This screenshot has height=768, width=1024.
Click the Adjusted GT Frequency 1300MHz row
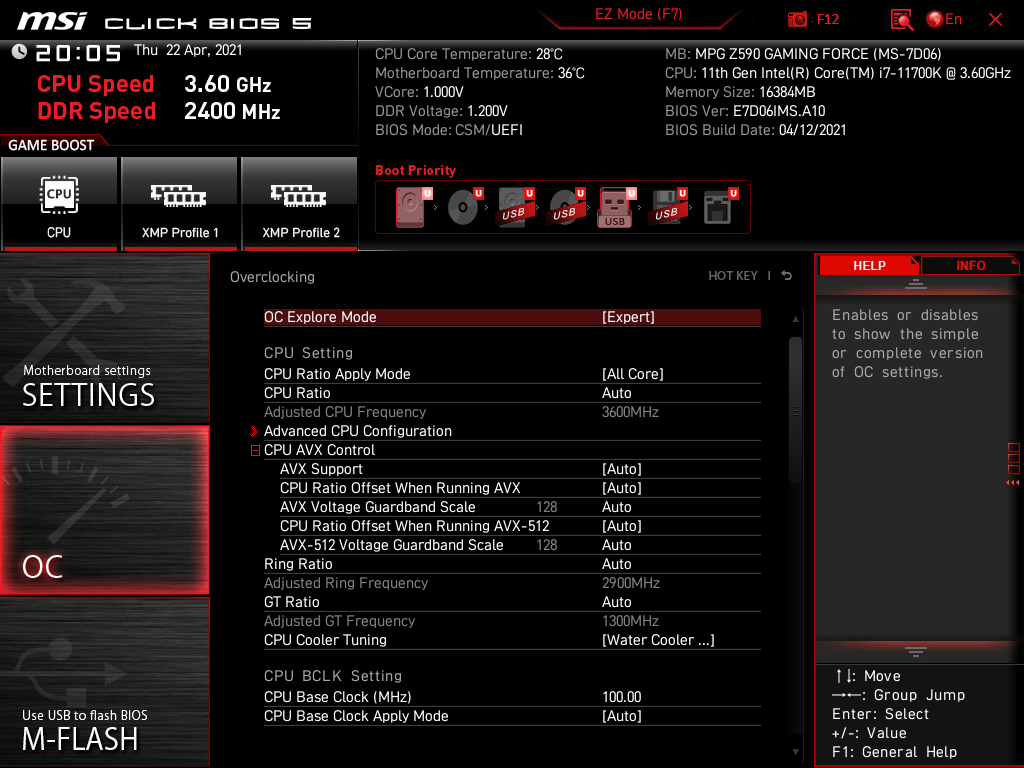[x=512, y=621]
